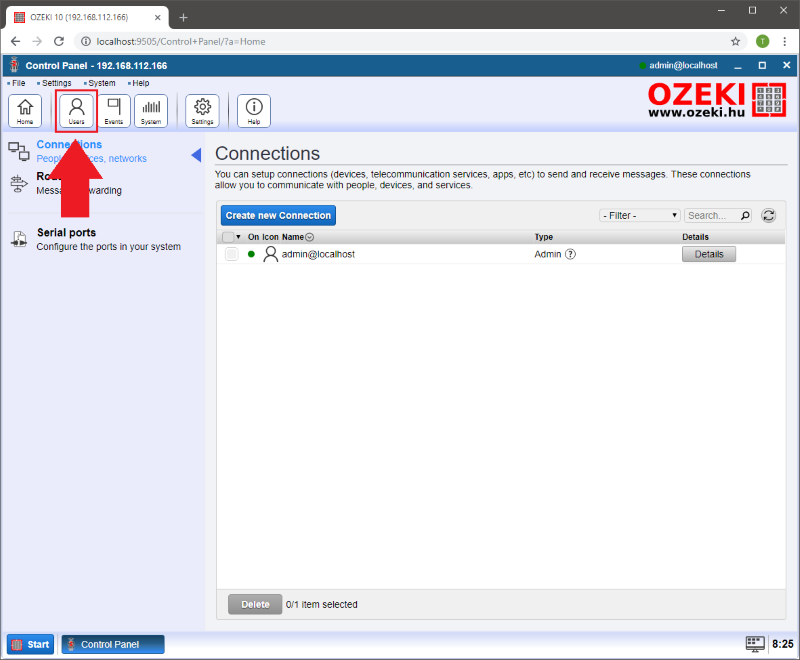Open the Filter dropdown
Image resolution: width=800 pixels, height=660 pixels.
tap(640, 215)
